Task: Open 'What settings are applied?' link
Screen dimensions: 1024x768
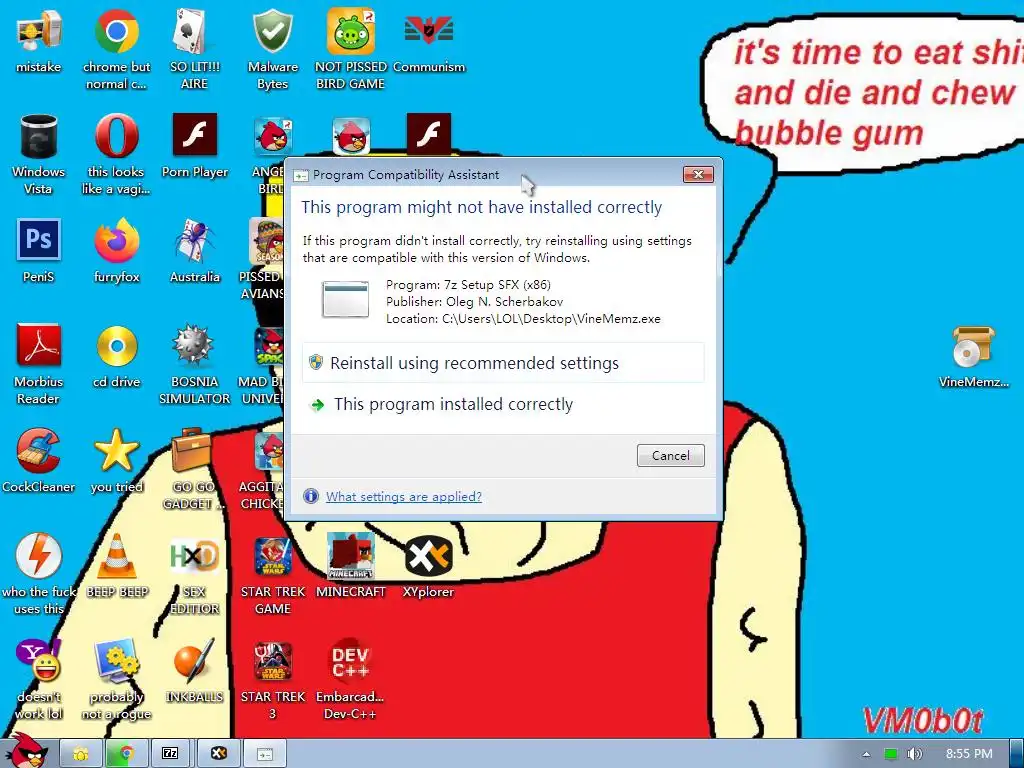Action: 404,496
